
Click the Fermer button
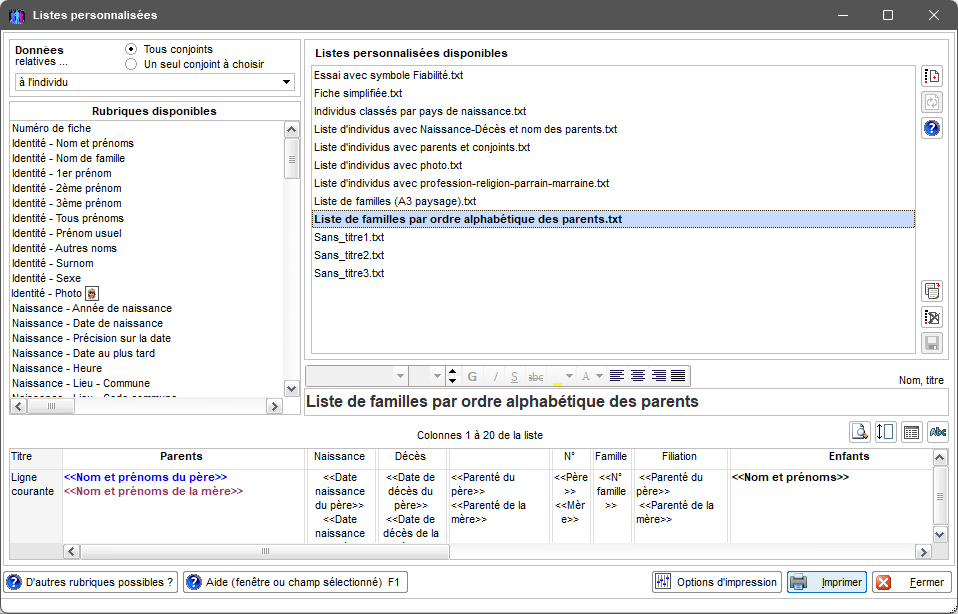point(912,582)
